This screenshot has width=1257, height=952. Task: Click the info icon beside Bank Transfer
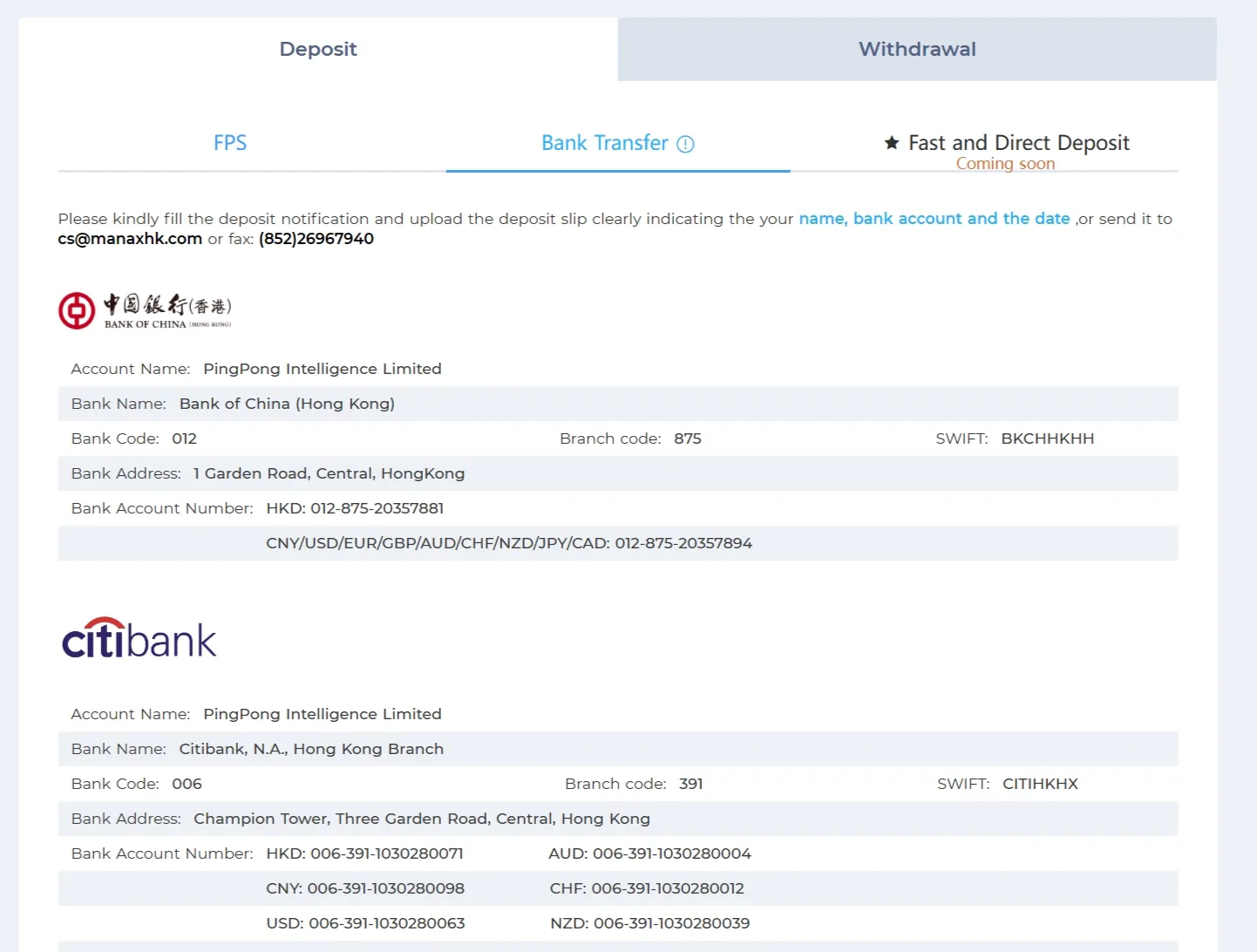pos(686,145)
